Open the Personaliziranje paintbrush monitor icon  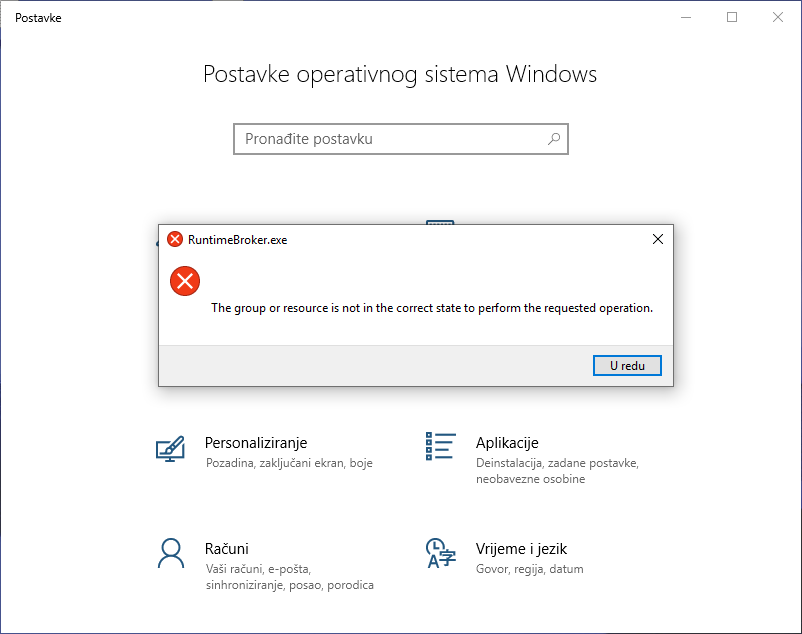pyautogui.click(x=171, y=448)
